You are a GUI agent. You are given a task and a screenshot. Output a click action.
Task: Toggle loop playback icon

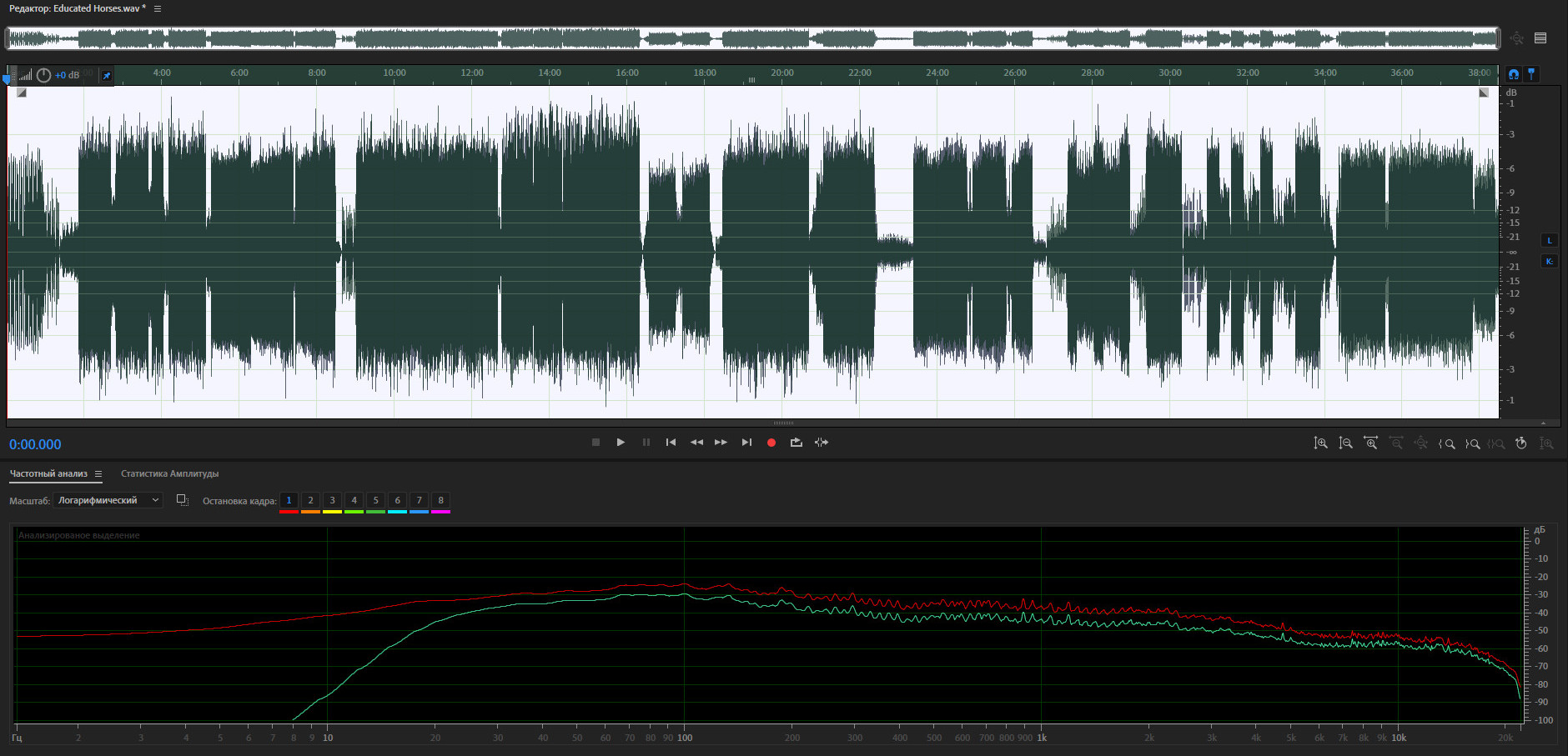tap(797, 443)
